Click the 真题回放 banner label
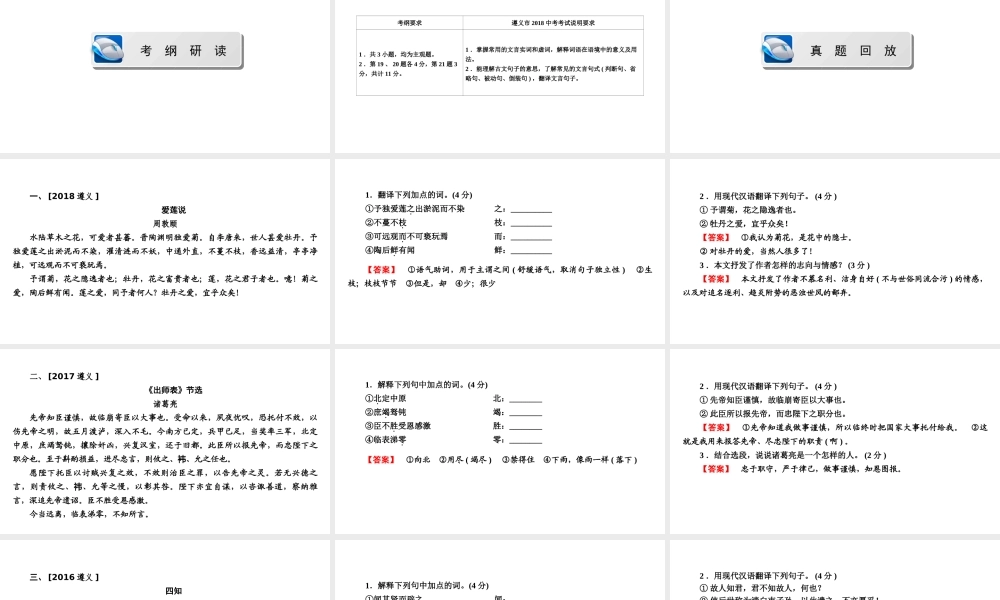Screen dimensions: 1000x600 853,51
